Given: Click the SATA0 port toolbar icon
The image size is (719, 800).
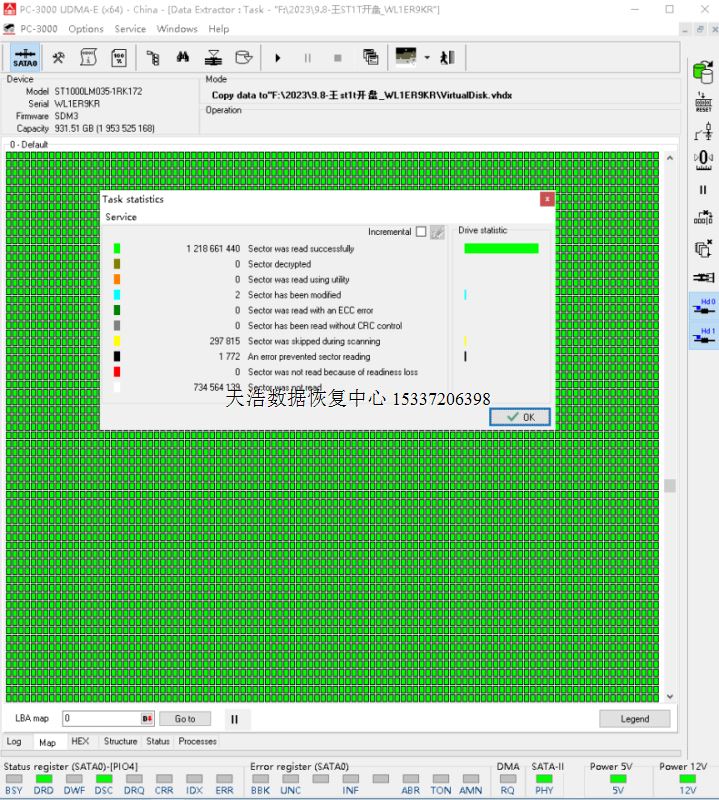Looking at the screenshot, I should tap(25, 58).
